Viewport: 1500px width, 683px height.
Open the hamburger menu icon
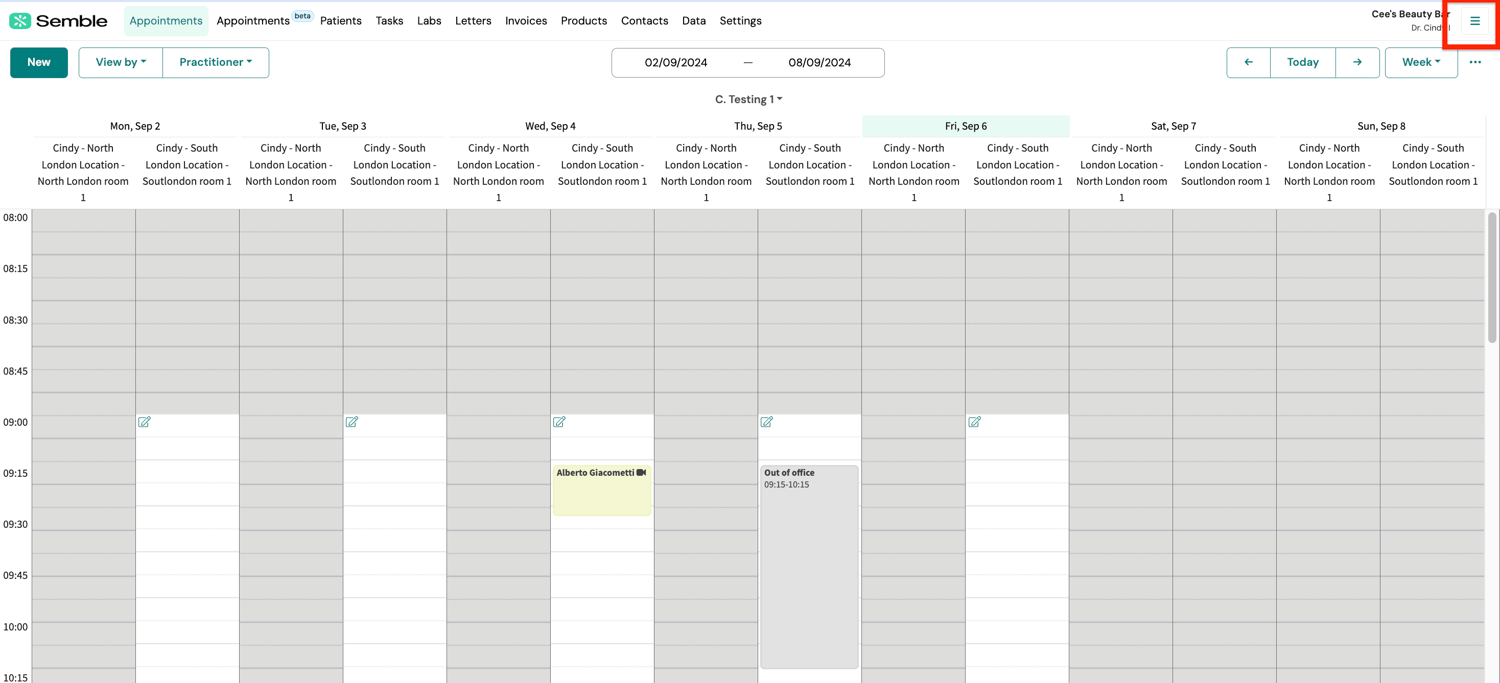tap(1474, 21)
